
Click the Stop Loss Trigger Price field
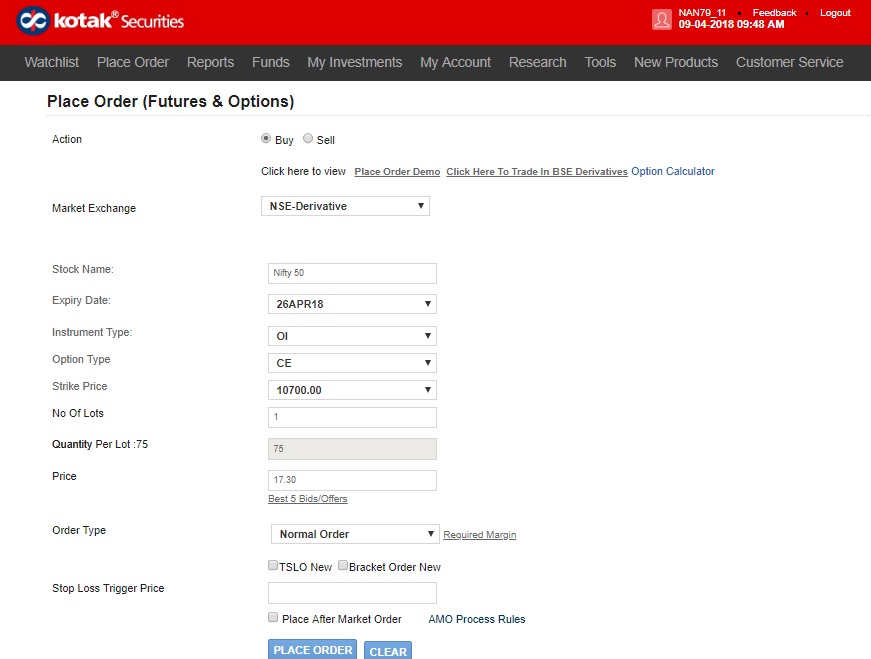pos(352,593)
